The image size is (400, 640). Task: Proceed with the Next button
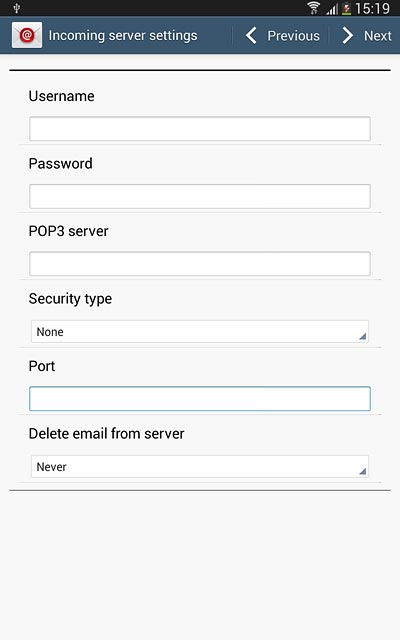pyautogui.click(x=366, y=36)
